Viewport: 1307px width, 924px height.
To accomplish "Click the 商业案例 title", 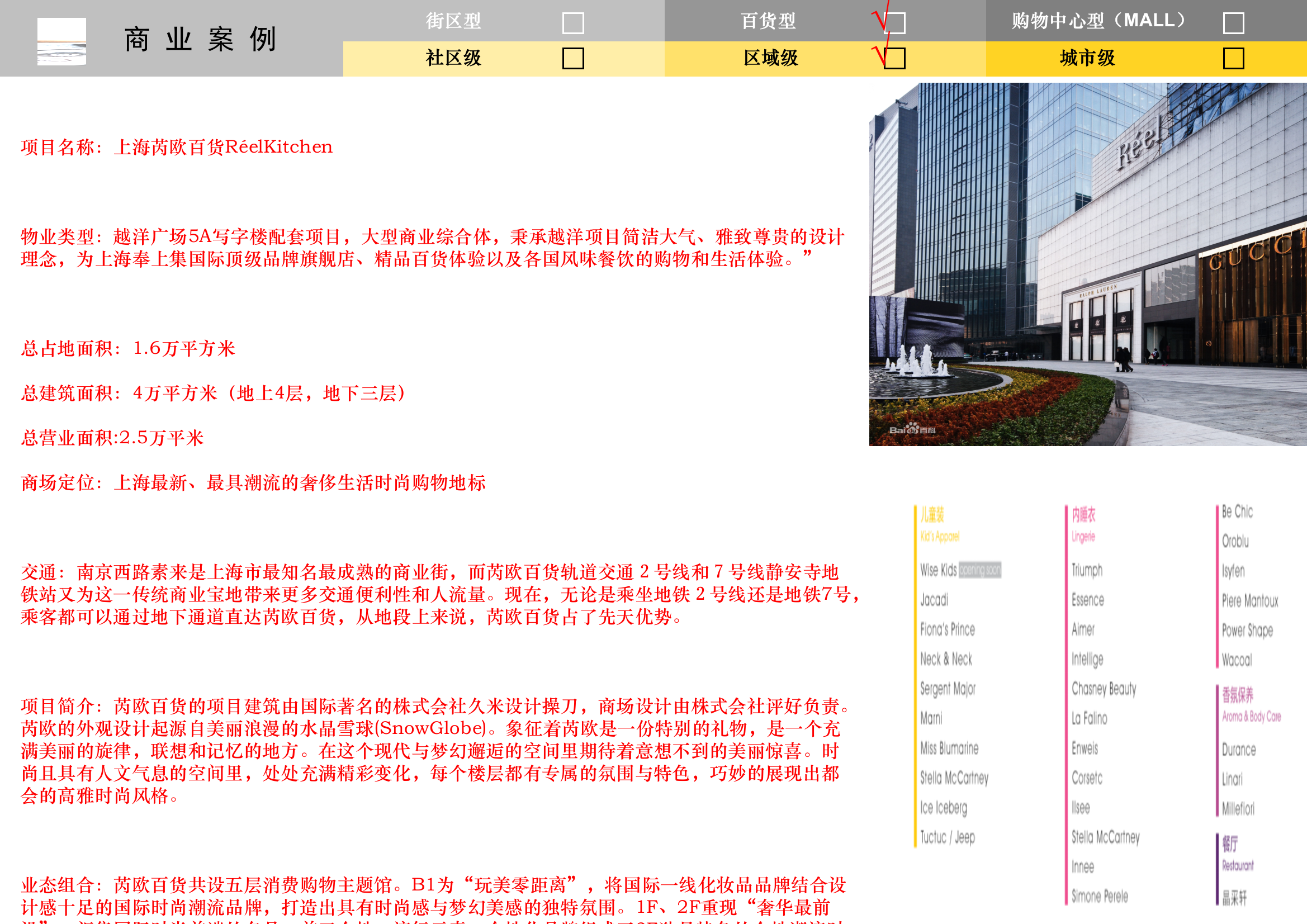I will tap(200, 39).
